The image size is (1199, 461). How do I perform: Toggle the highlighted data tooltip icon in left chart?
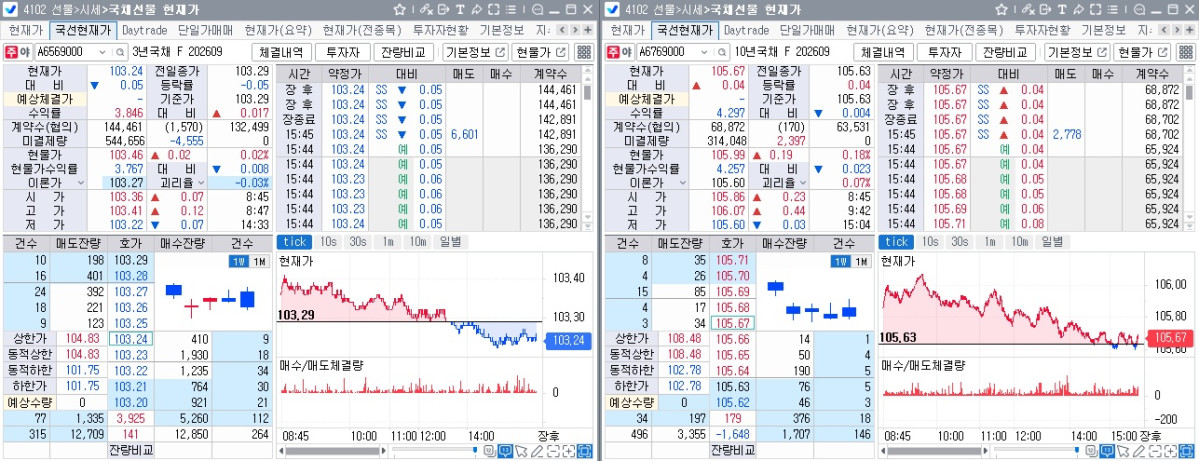click(x=505, y=451)
